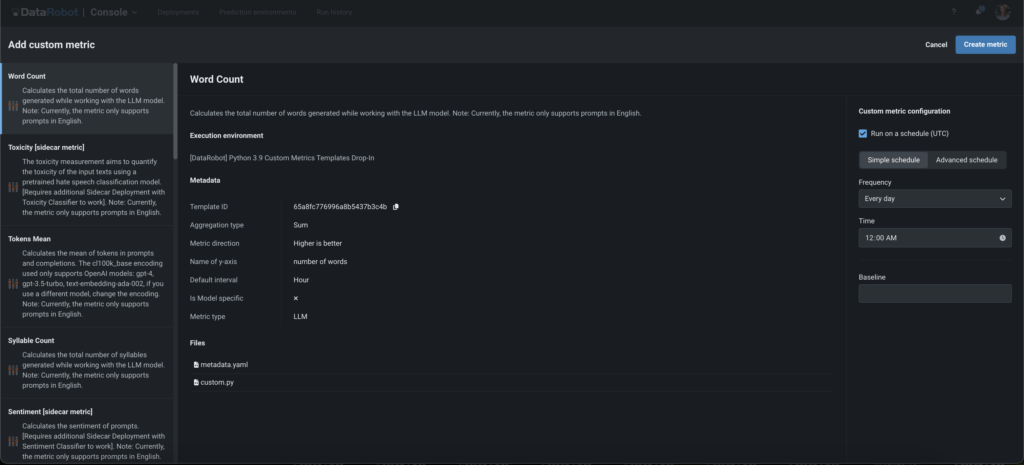1024x465 pixels.
Task: Open Run history tab
Action: coord(334,12)
